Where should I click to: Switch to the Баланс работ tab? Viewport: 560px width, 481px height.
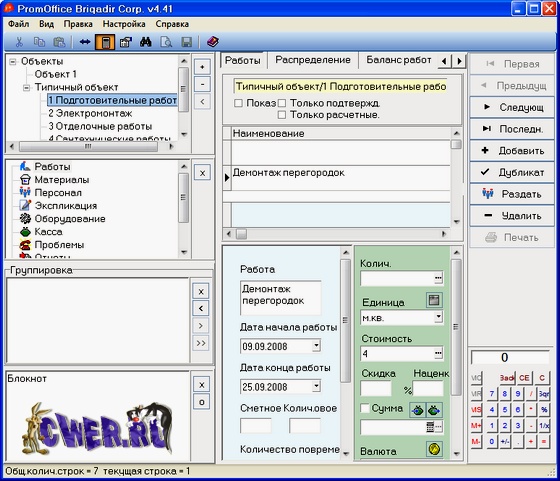coord(399,60)
